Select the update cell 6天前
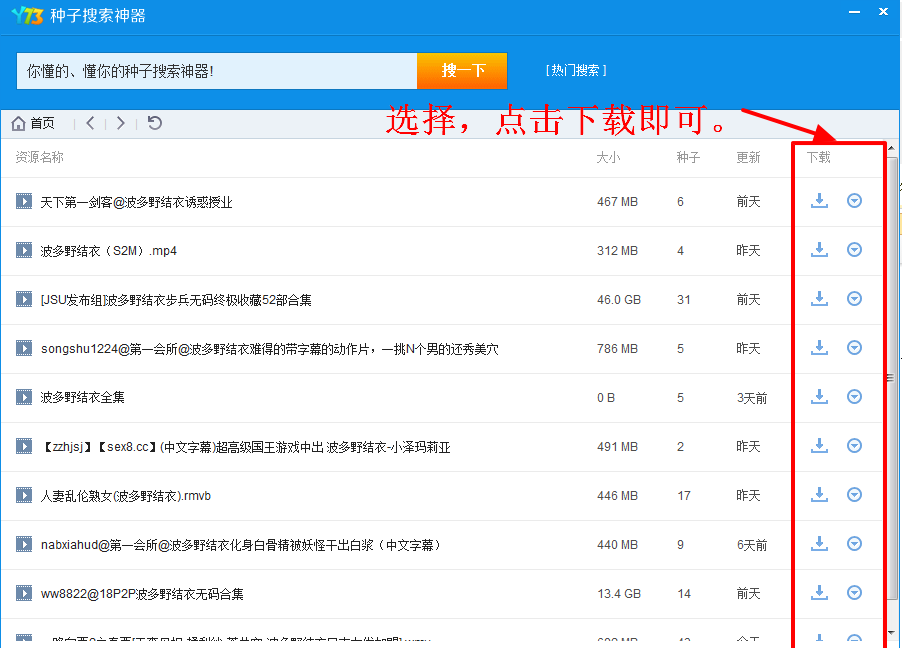The image size is (902, 648). [x=752, y=545]
